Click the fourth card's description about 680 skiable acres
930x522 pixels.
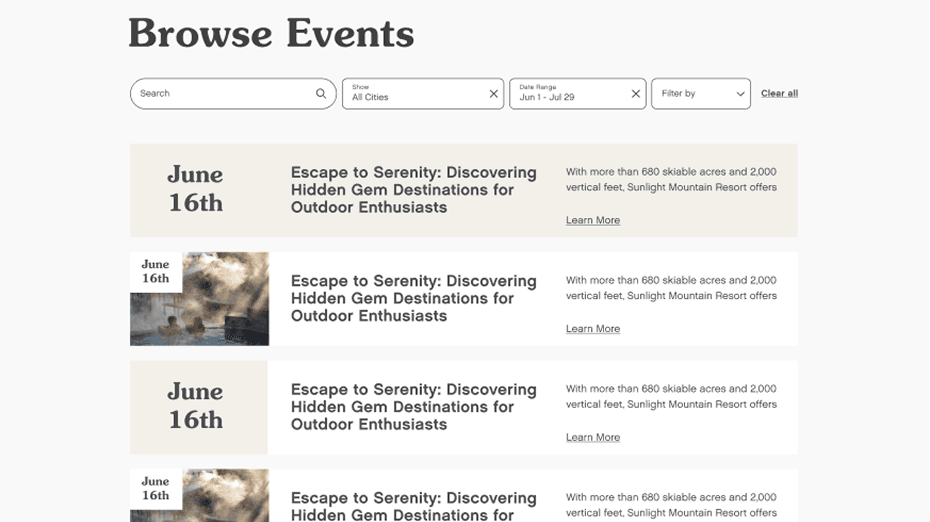(x=671, y=505)
